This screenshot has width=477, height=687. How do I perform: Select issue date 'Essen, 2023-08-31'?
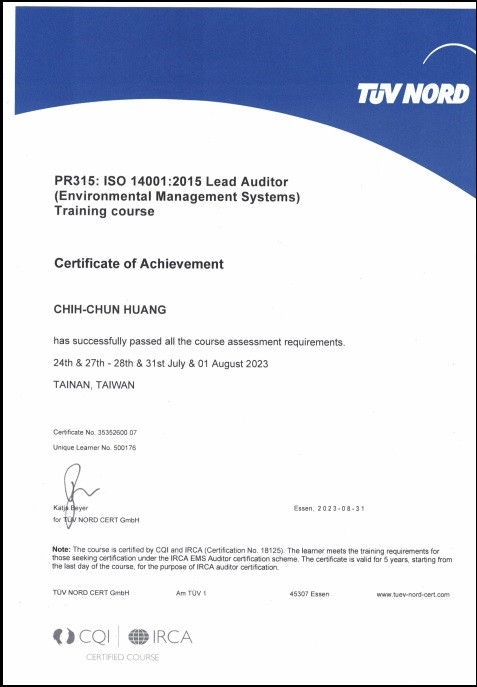pos(329,509)
